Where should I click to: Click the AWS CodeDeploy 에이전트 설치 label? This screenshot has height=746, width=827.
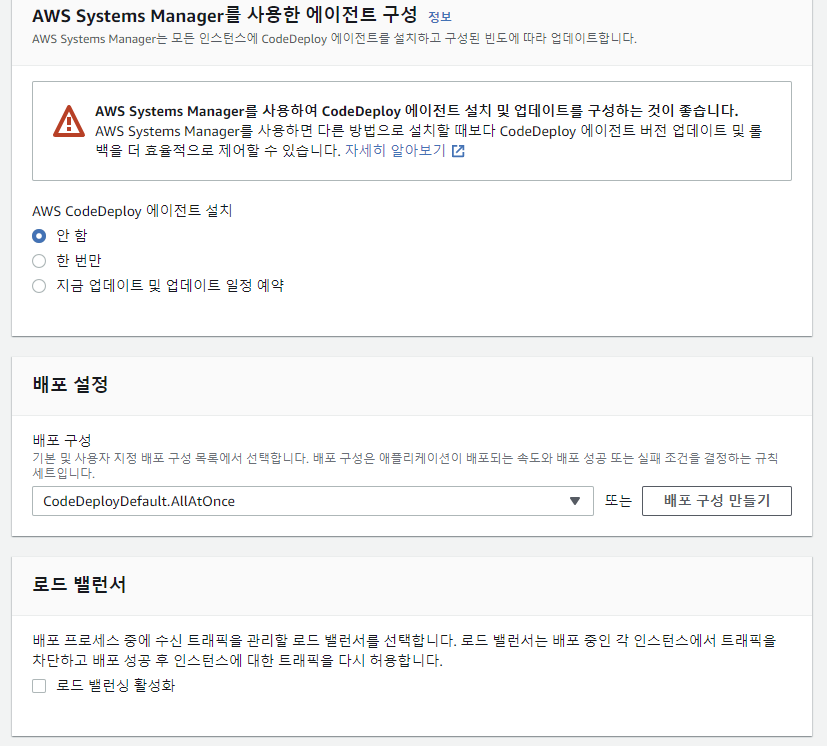[132, 211]
